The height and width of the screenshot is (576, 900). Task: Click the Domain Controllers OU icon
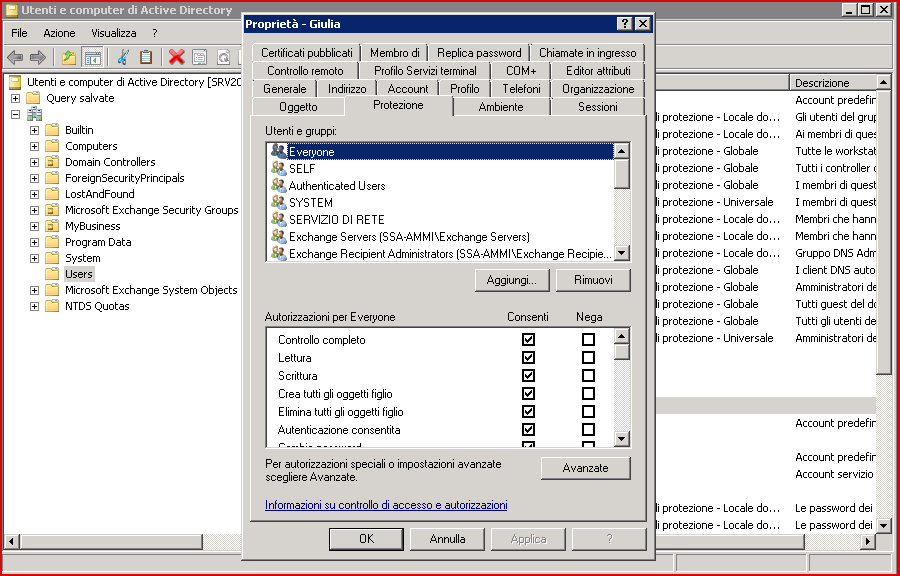(x=52, y=162)
